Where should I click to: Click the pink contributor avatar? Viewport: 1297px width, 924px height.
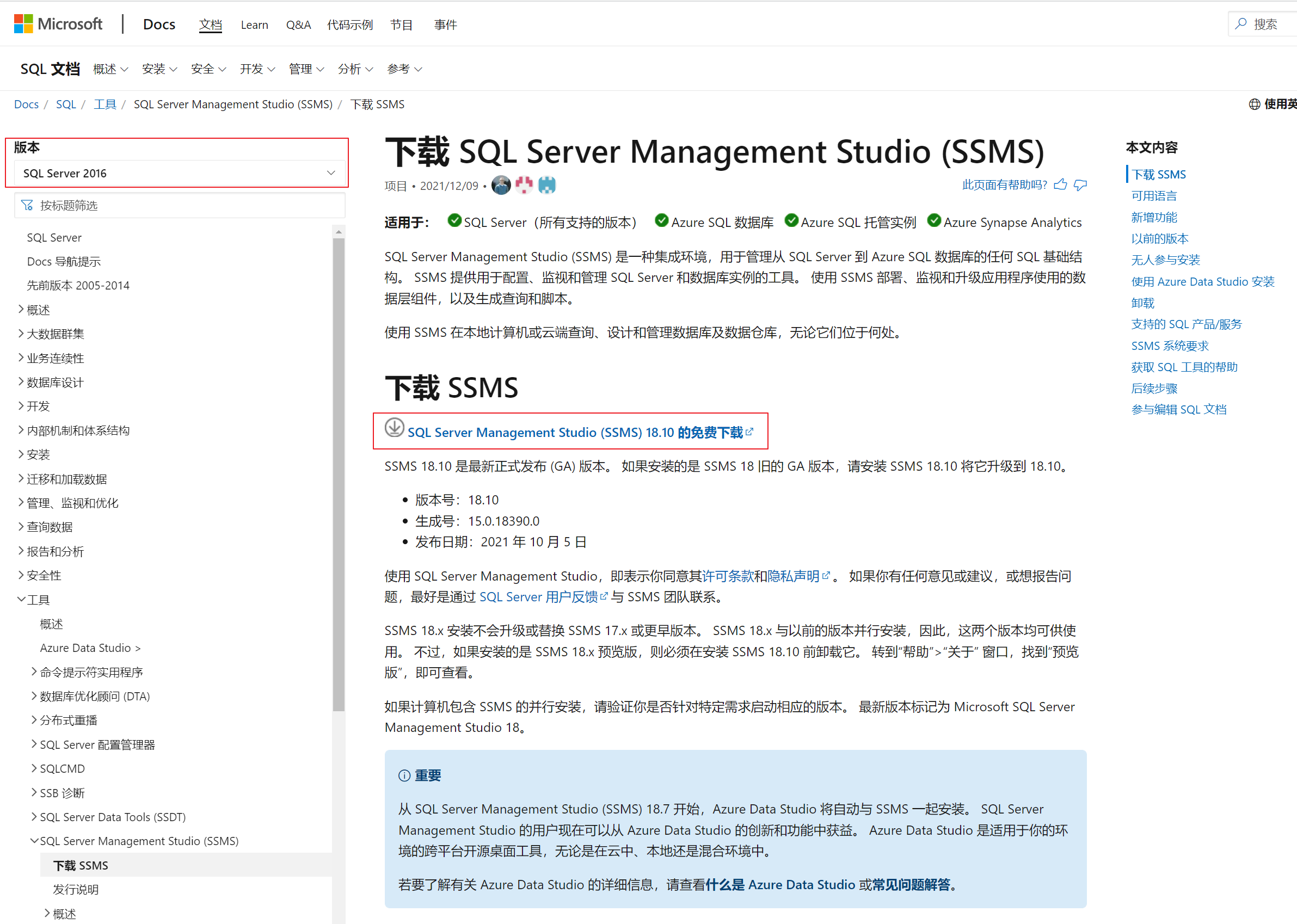pos(524,185)
